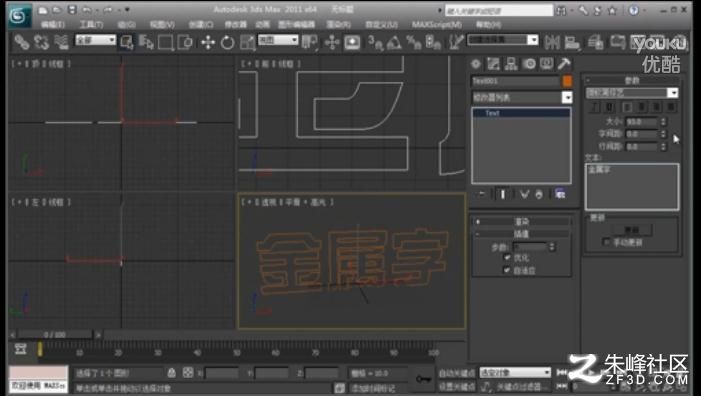Select the Move tool in the main toolbar
Image resolution: width=701 pixels, height=396 pixels.
[x=208, y=42]
